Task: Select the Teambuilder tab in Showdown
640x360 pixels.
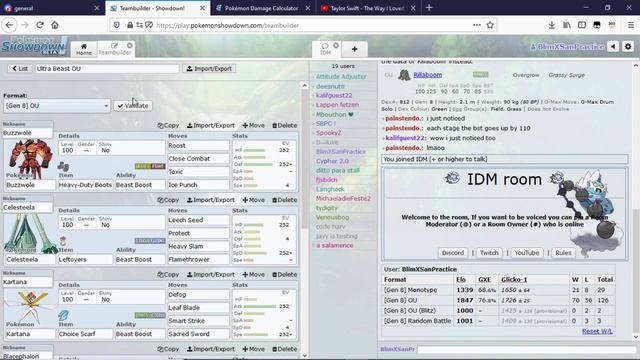Action: pos(115,49)
